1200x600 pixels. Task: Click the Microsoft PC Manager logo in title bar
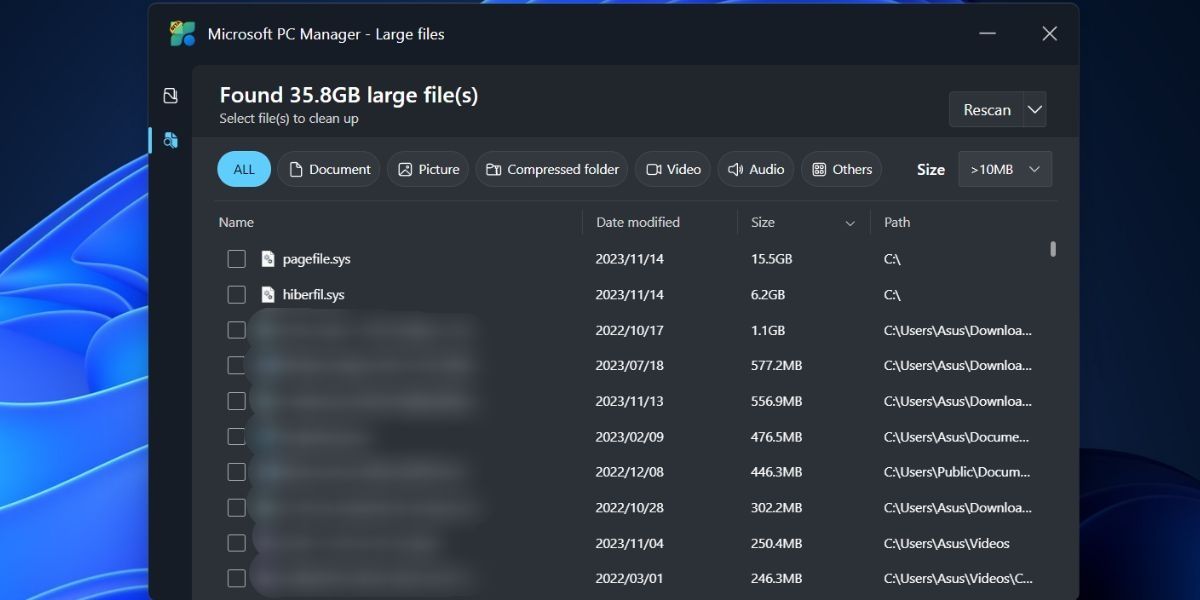point(181,33)
